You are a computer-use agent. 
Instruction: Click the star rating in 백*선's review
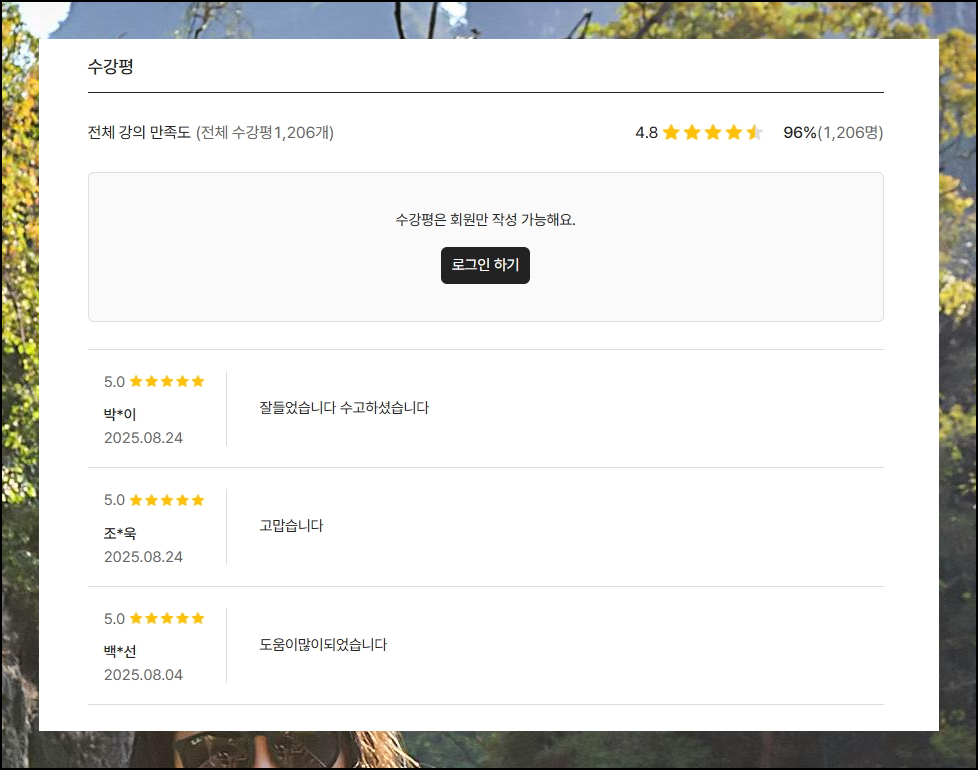coord(167,618)
